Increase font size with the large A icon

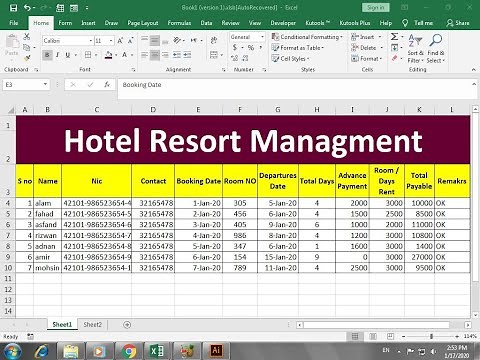[x=120, y=41]
